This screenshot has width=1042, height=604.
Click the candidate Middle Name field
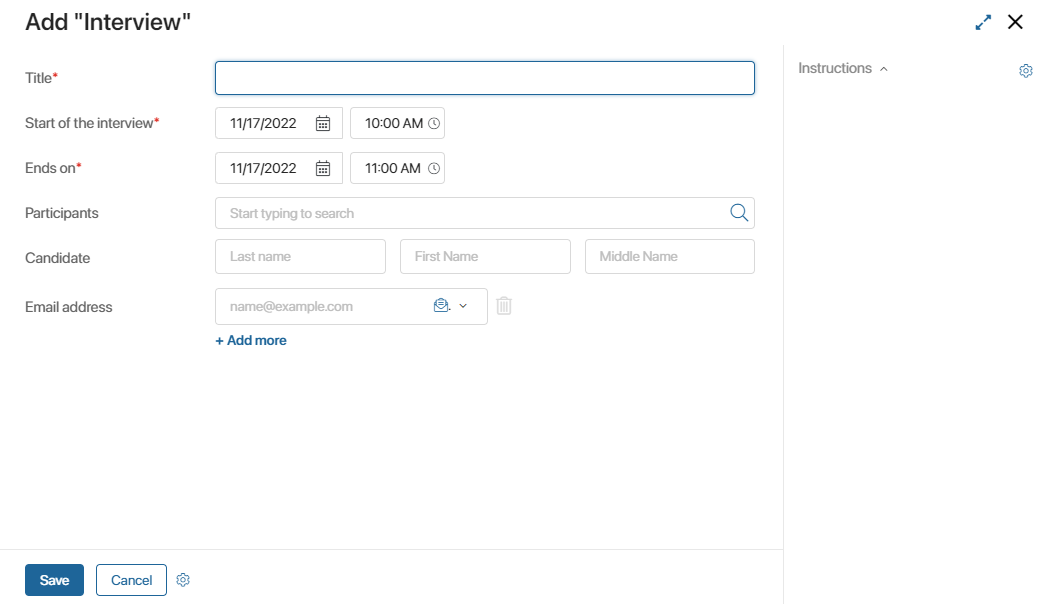pyautogui.click(x=670, y=256)
